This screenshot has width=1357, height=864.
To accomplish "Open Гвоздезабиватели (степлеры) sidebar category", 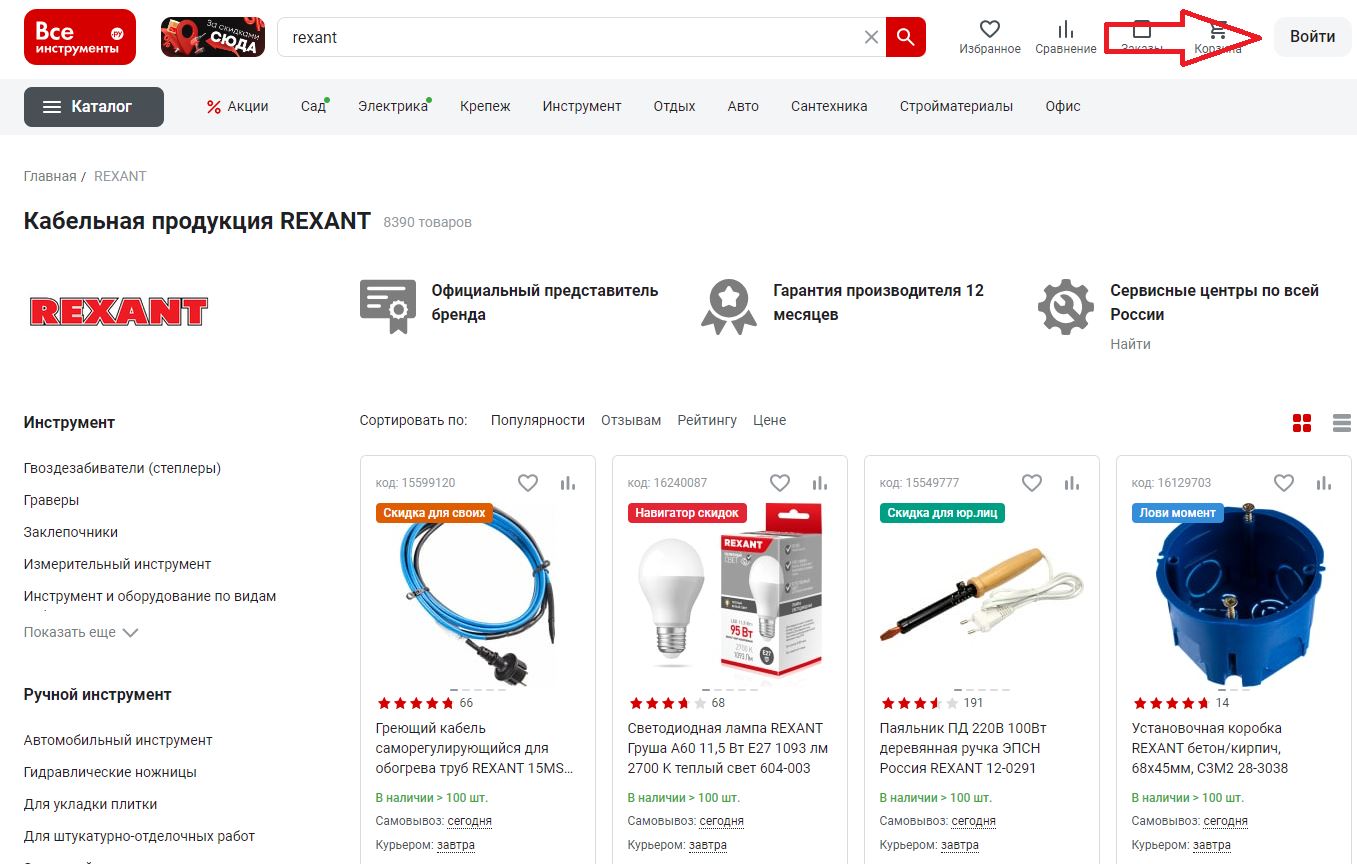I will point(122,468).
